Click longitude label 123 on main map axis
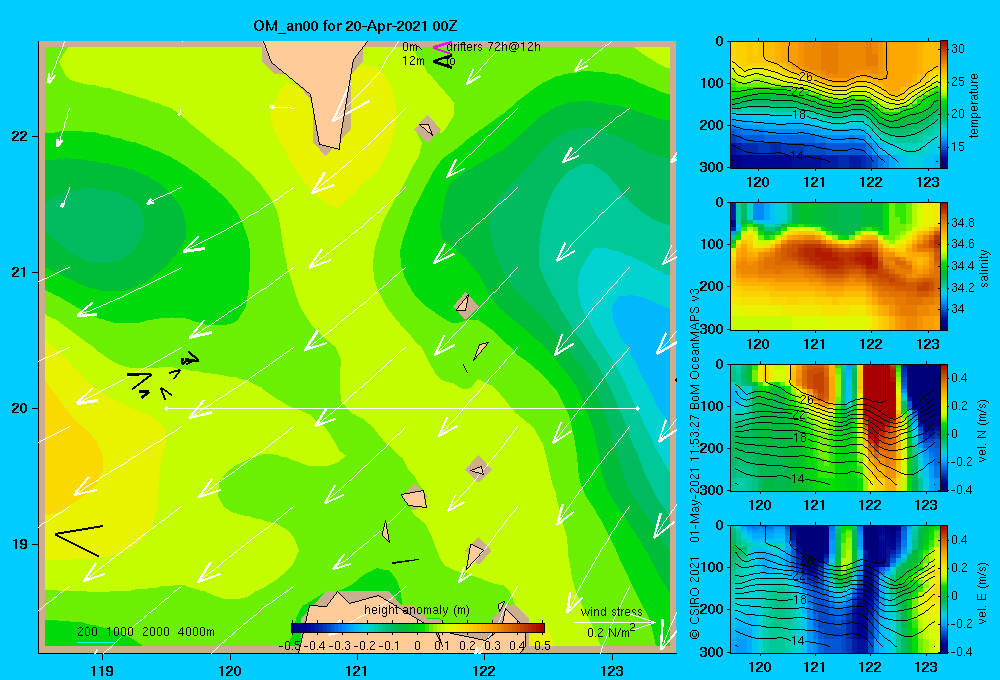 pyautogui.click(x=612, y=670)
